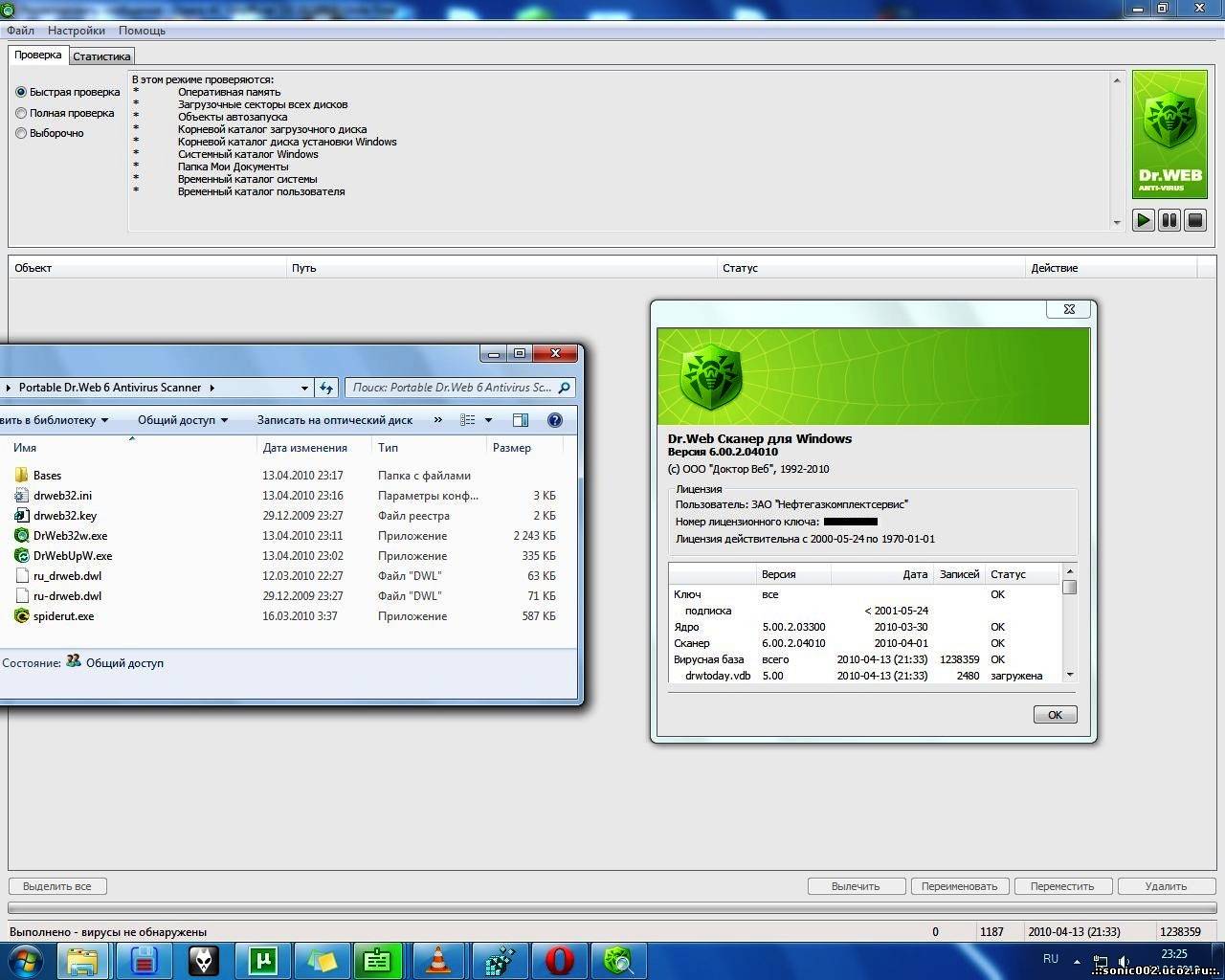Select the drweb32.ini file icon
Image resolution: width=1225 pixels, height=980 pixels.
(22, 496)
